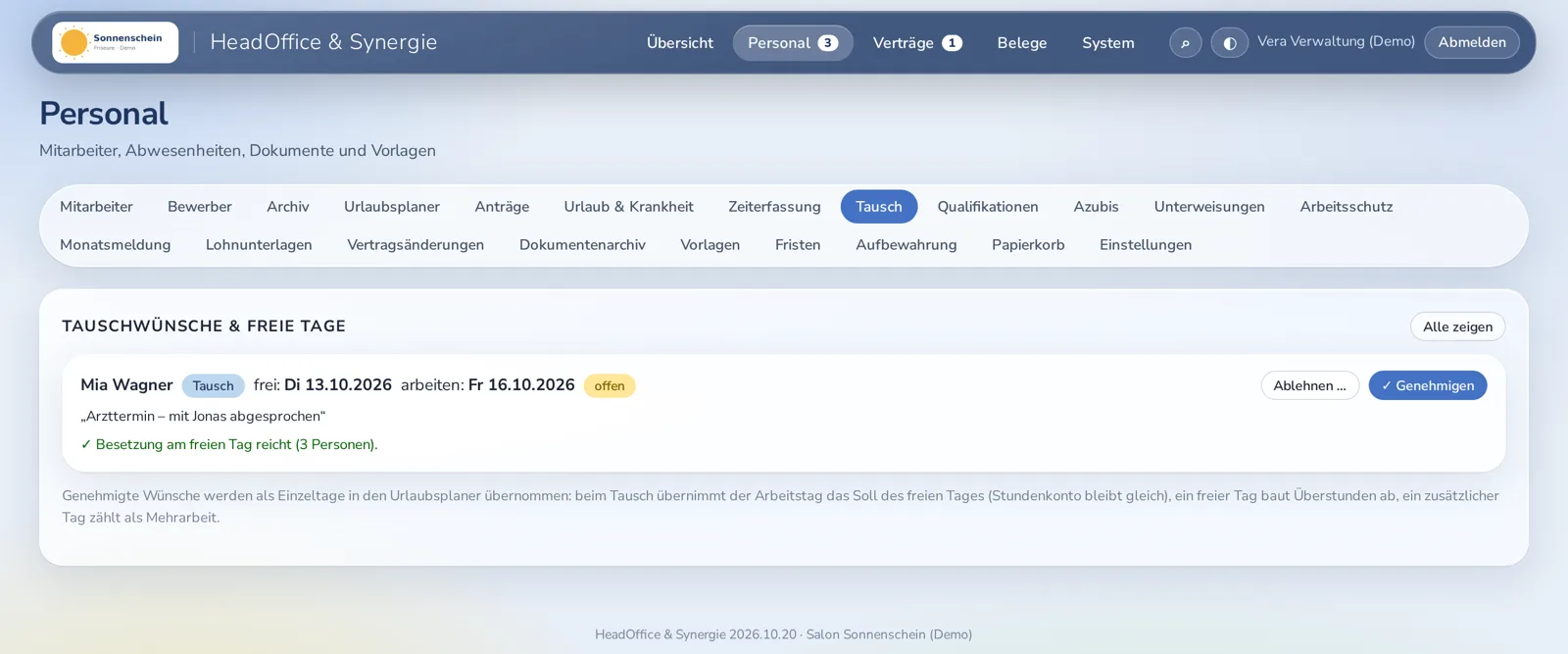Open the Dokumentenarchiv tab
Image resolution: width=1568 pixels, height=654 pixels.
tap(582, 245)
